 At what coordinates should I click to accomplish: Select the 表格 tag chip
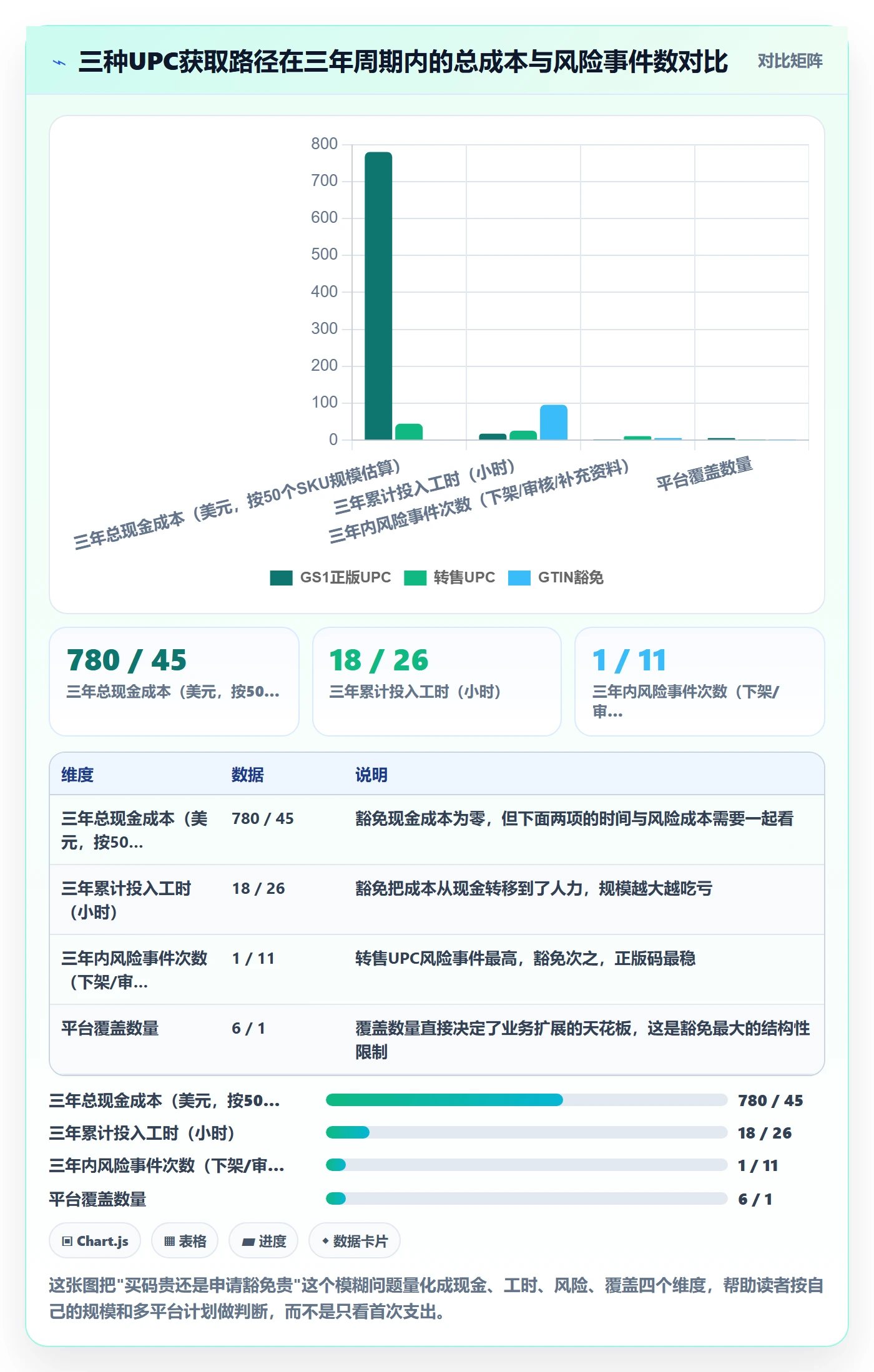185,1241
